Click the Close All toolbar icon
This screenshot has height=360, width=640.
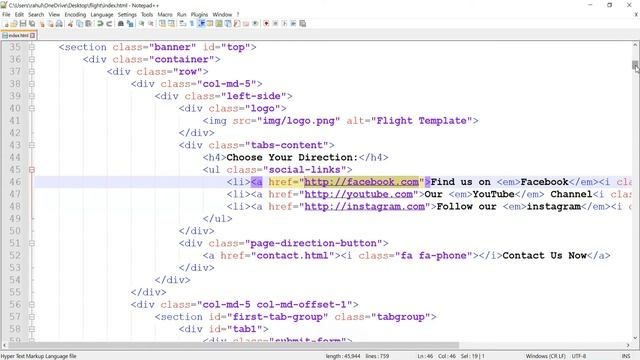(50, 24)
